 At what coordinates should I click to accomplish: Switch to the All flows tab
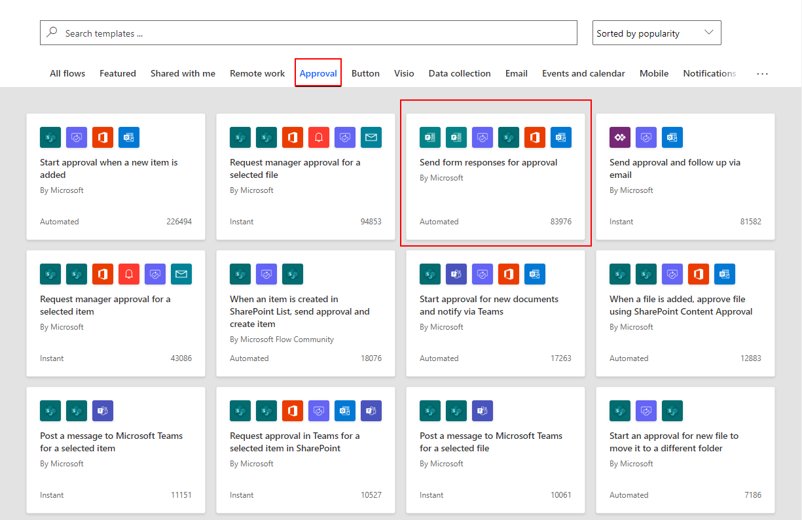point(67,74)
